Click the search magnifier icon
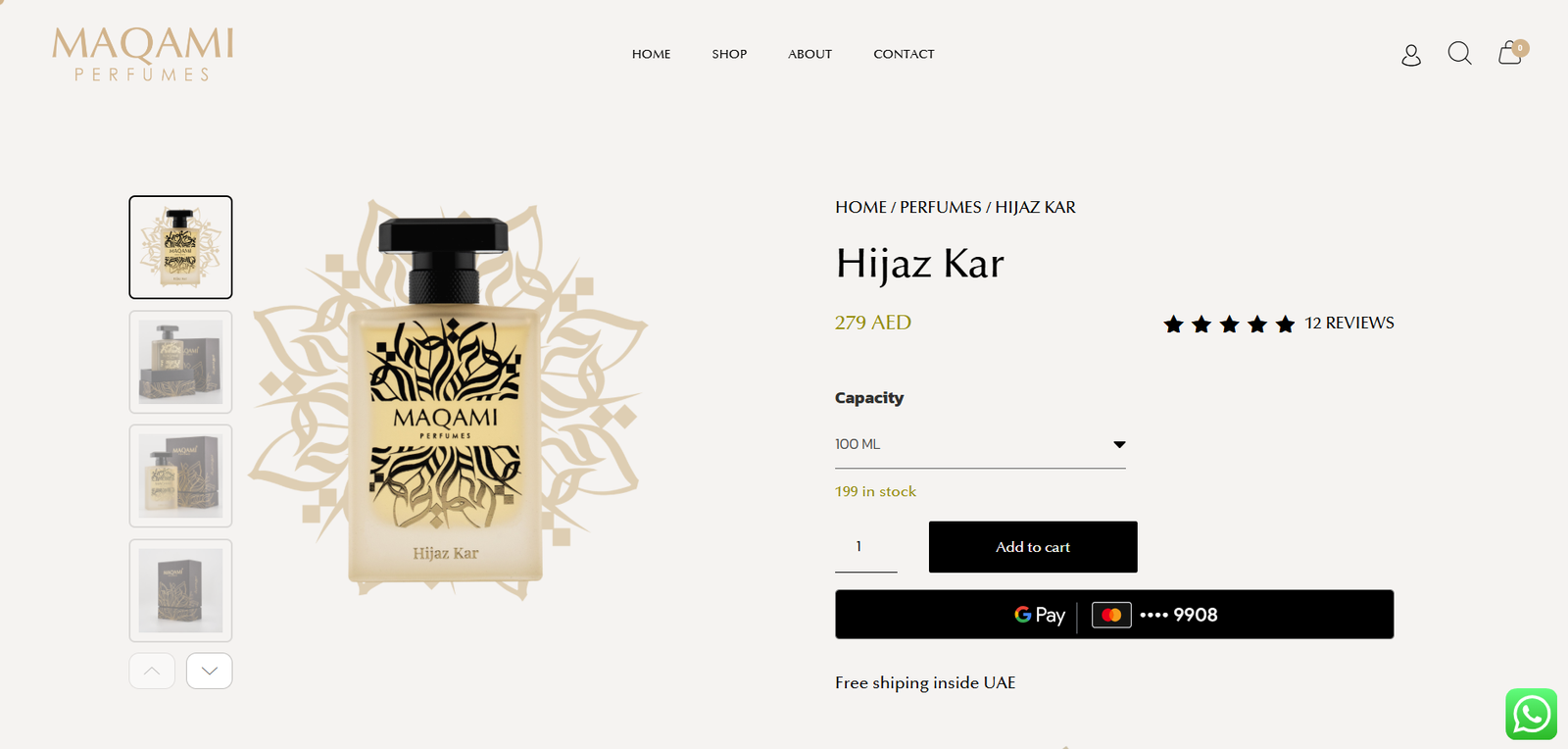Viewport: 1568px width, 749px height. pyautogui.click(x=1460, y=53)
